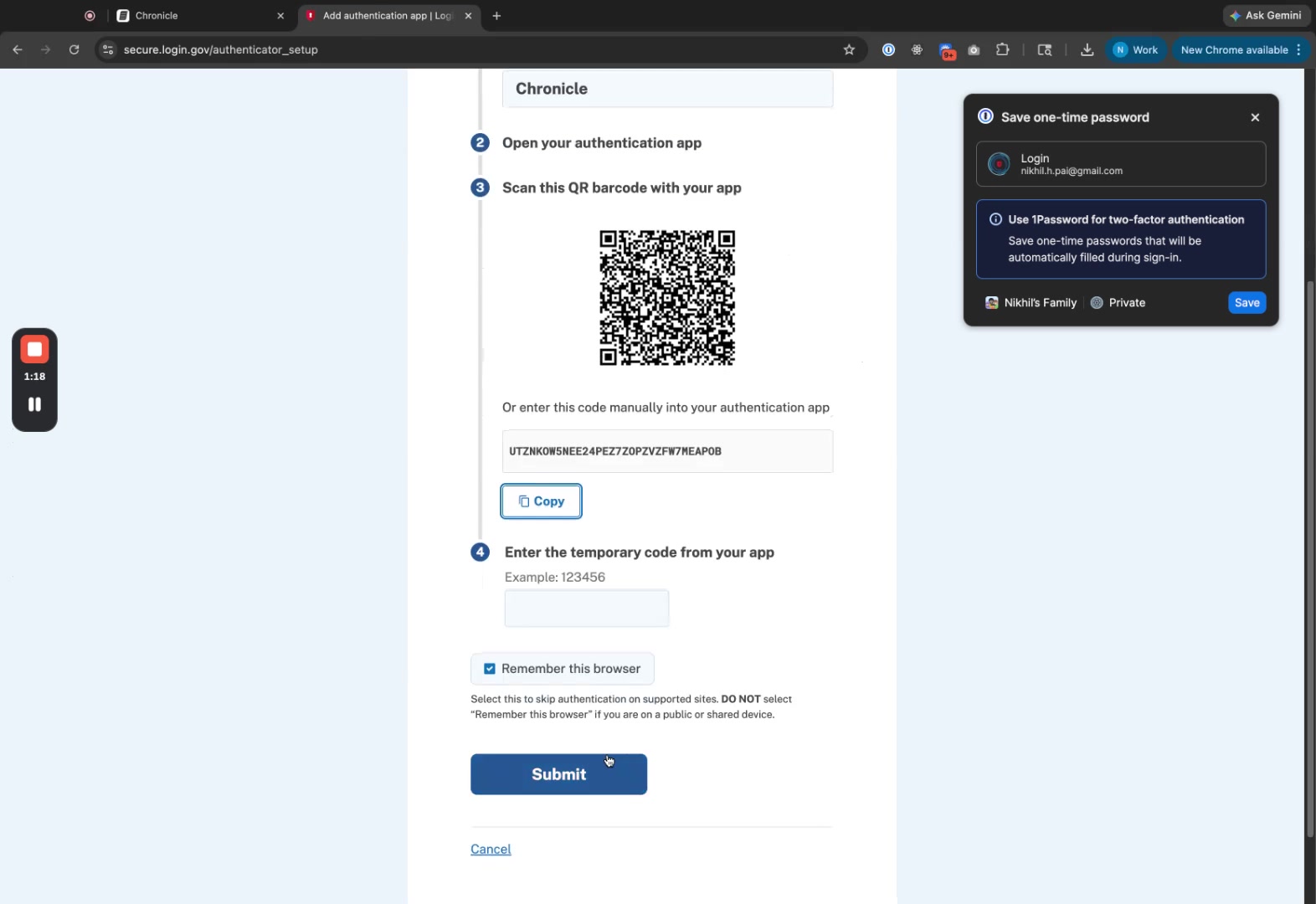Image resolution: width=1316 pixels, height=904 pixels.
Task: Choose Nikhil's Family account selector
Action: pos(1031,303)
